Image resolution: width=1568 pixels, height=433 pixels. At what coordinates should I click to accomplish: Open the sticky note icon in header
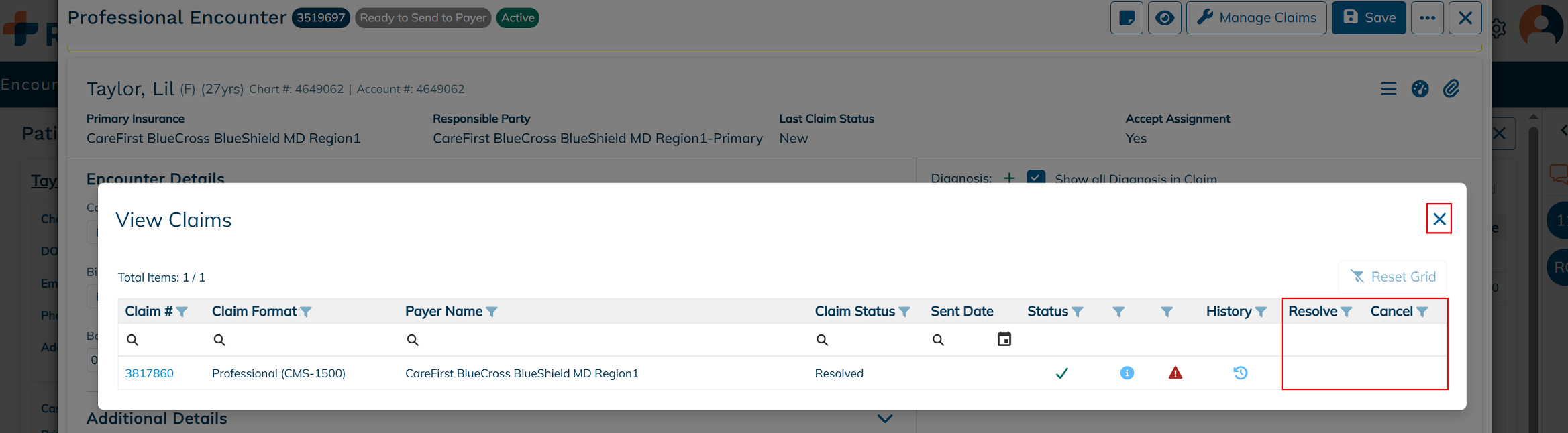tap(1127, 18)
